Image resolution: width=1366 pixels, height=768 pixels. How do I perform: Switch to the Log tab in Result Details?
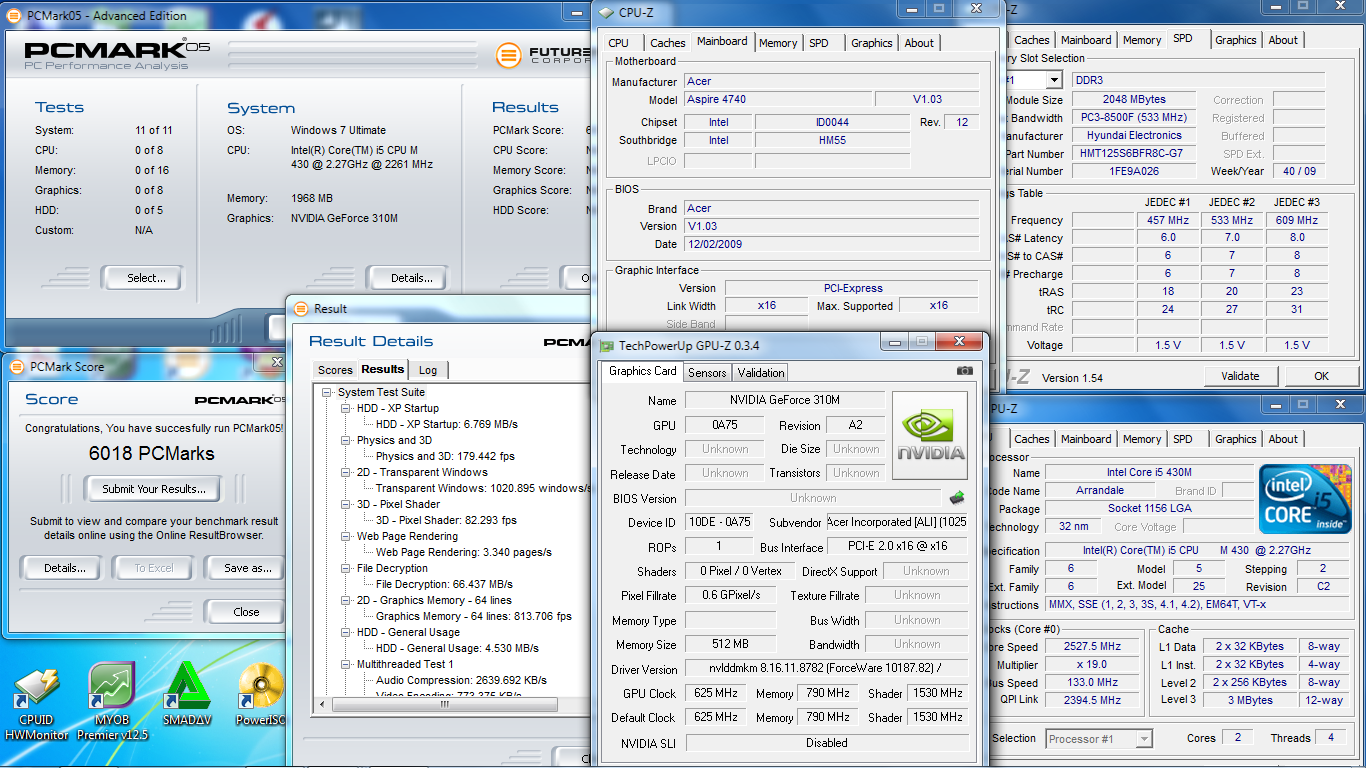[428, 370]
